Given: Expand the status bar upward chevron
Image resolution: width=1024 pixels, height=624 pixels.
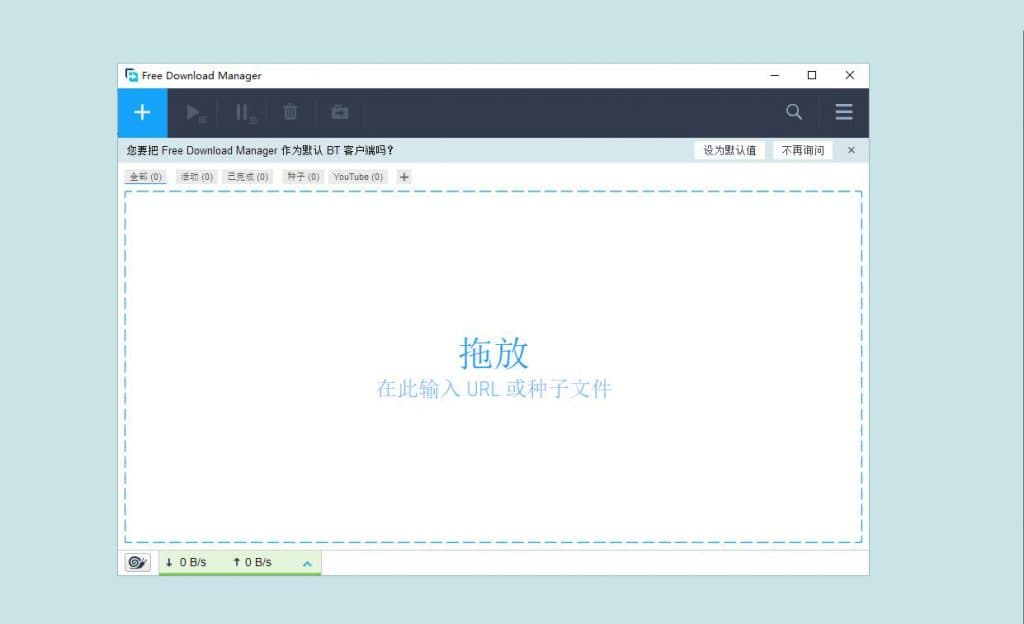Looking at the screenshot, I should (306, 562).
